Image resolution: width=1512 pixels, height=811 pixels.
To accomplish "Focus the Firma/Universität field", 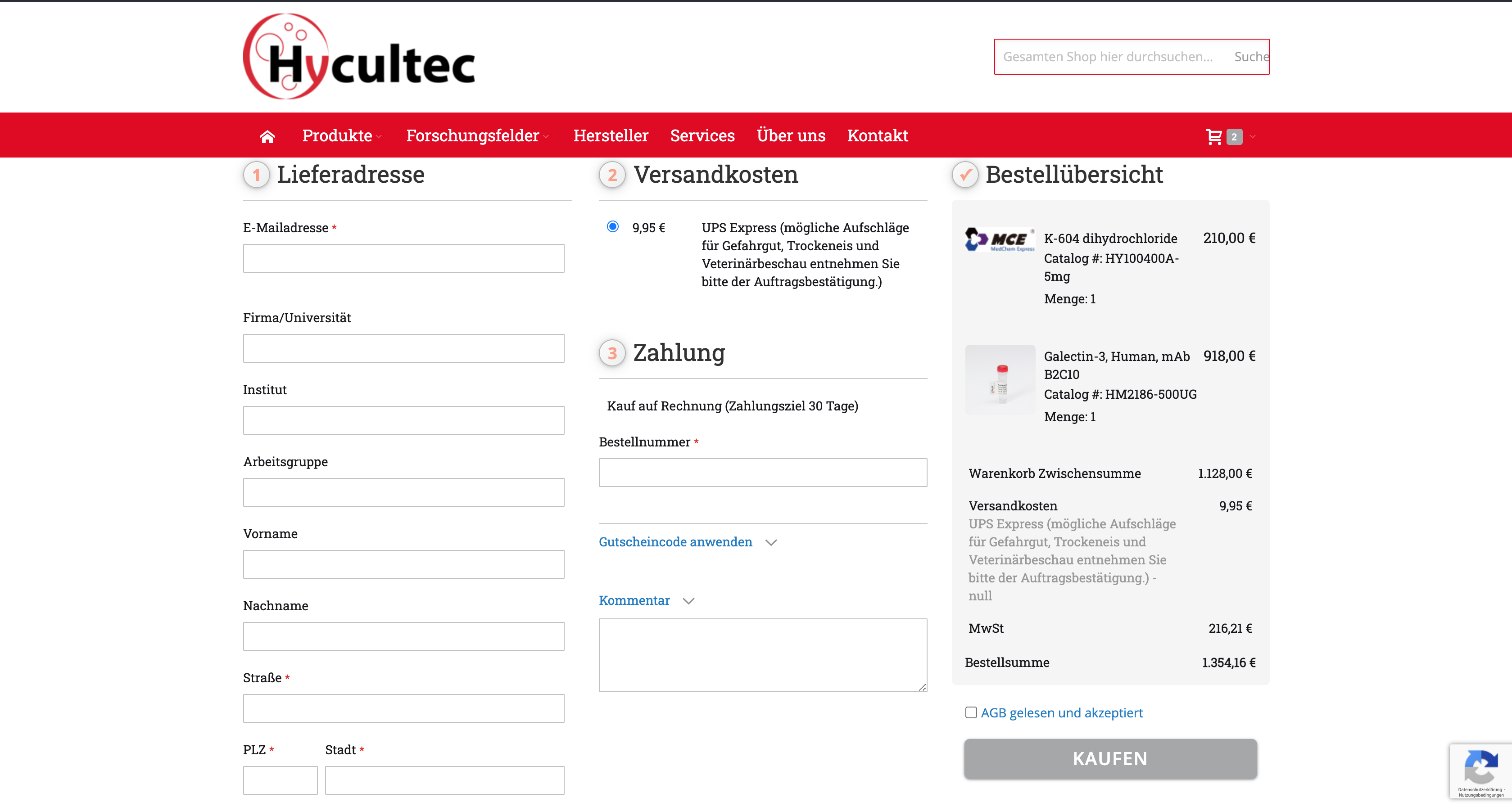I will click(403, 348).
